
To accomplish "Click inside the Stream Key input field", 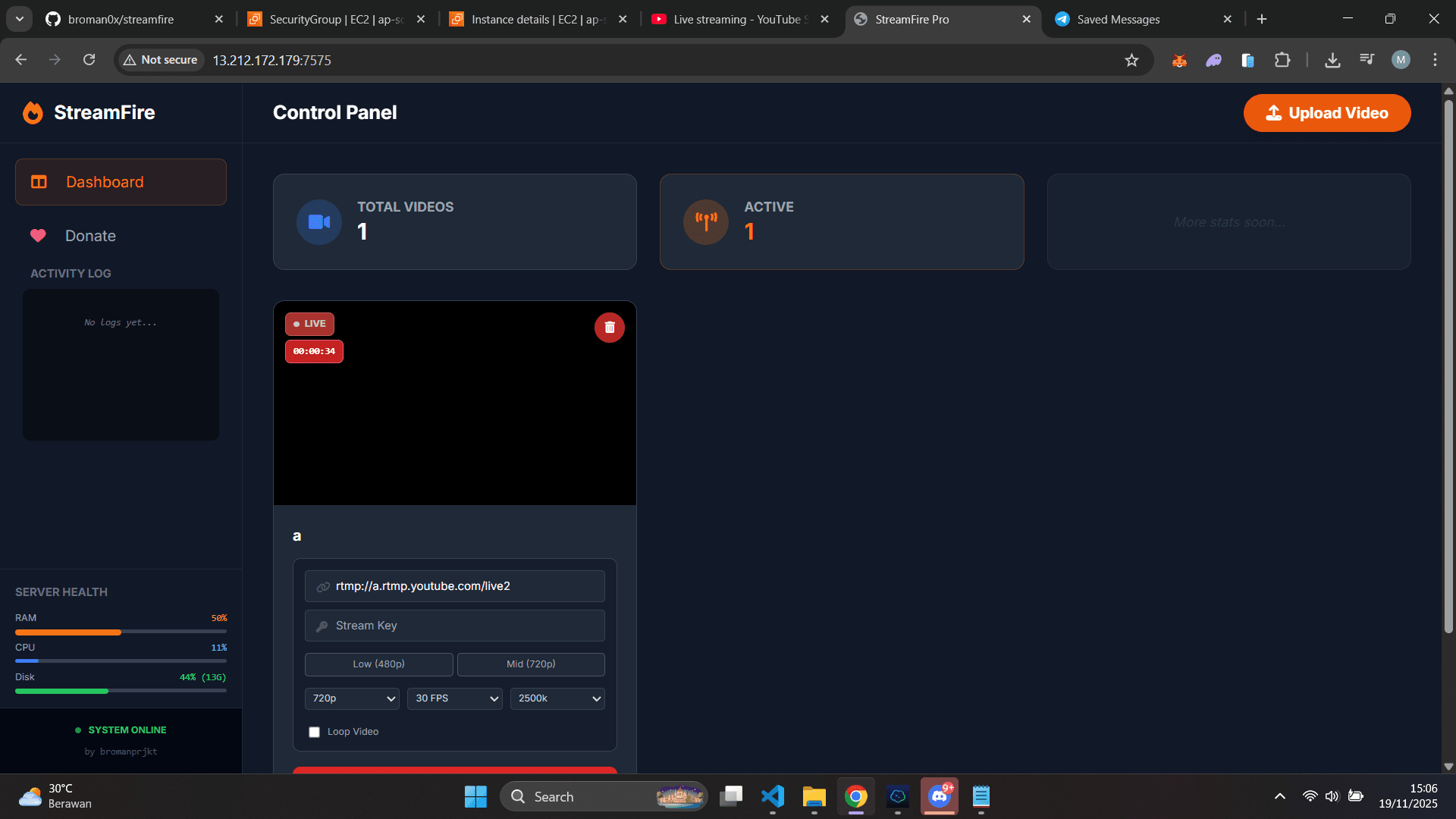I will (x=454, y=626).
